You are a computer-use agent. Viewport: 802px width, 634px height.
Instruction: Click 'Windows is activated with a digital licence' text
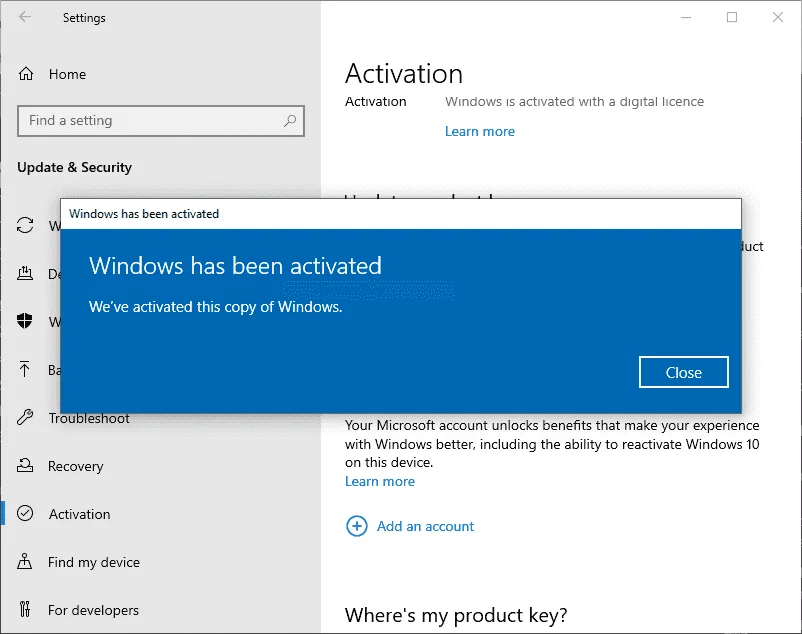(574, 102)
